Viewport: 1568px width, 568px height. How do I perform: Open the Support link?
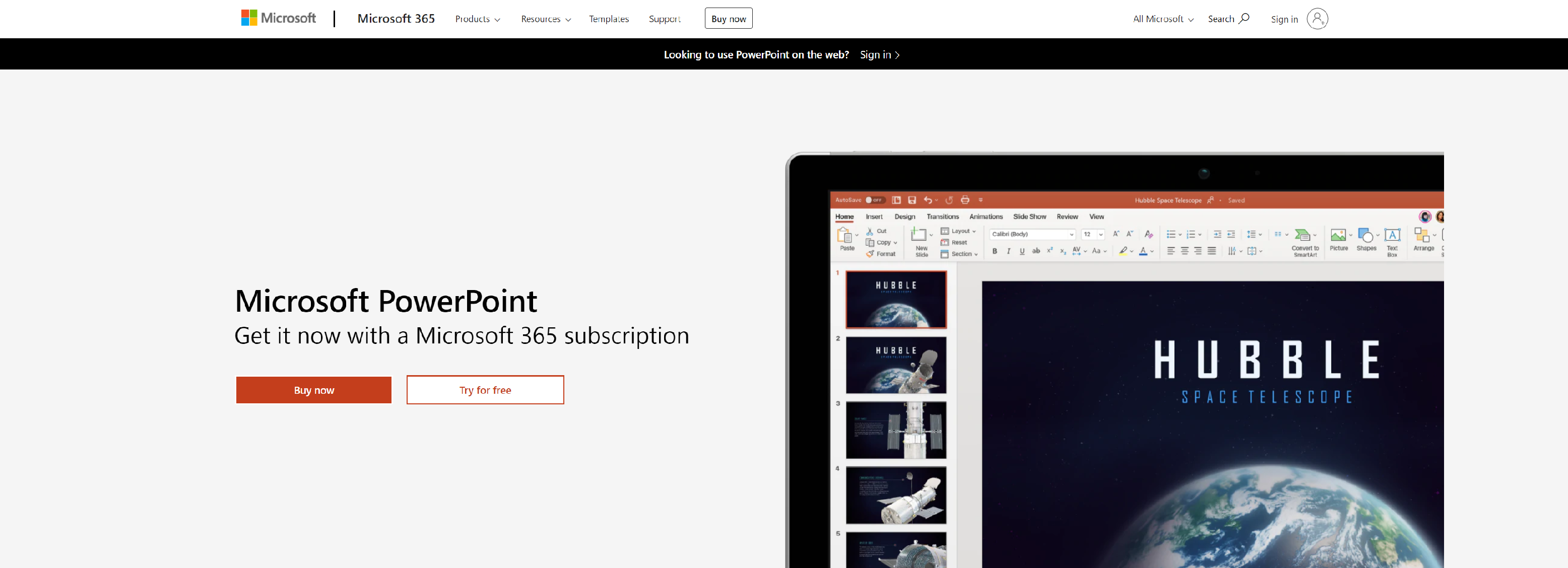click(665, 19)
